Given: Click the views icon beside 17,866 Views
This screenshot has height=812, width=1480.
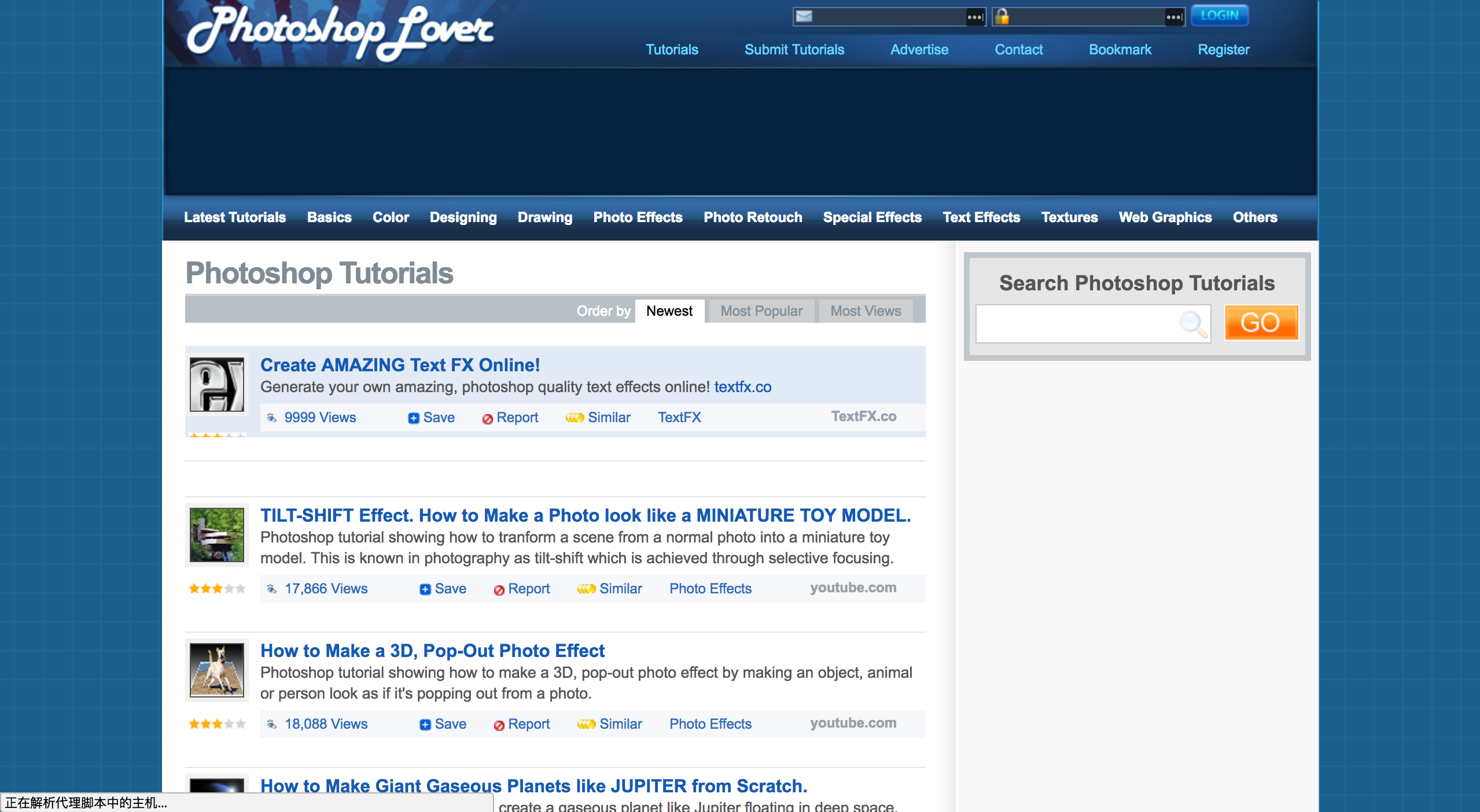Looking at the screenshot, I should click(x=271, y=589).
